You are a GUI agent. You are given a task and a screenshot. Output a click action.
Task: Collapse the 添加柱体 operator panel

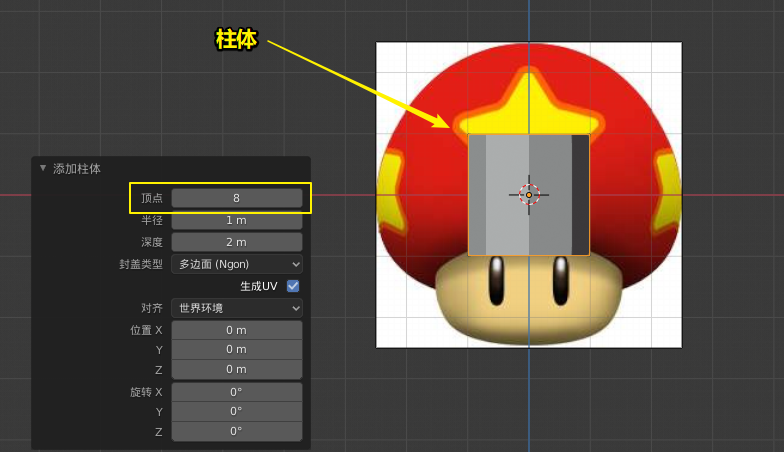click(x=43, y=168)
